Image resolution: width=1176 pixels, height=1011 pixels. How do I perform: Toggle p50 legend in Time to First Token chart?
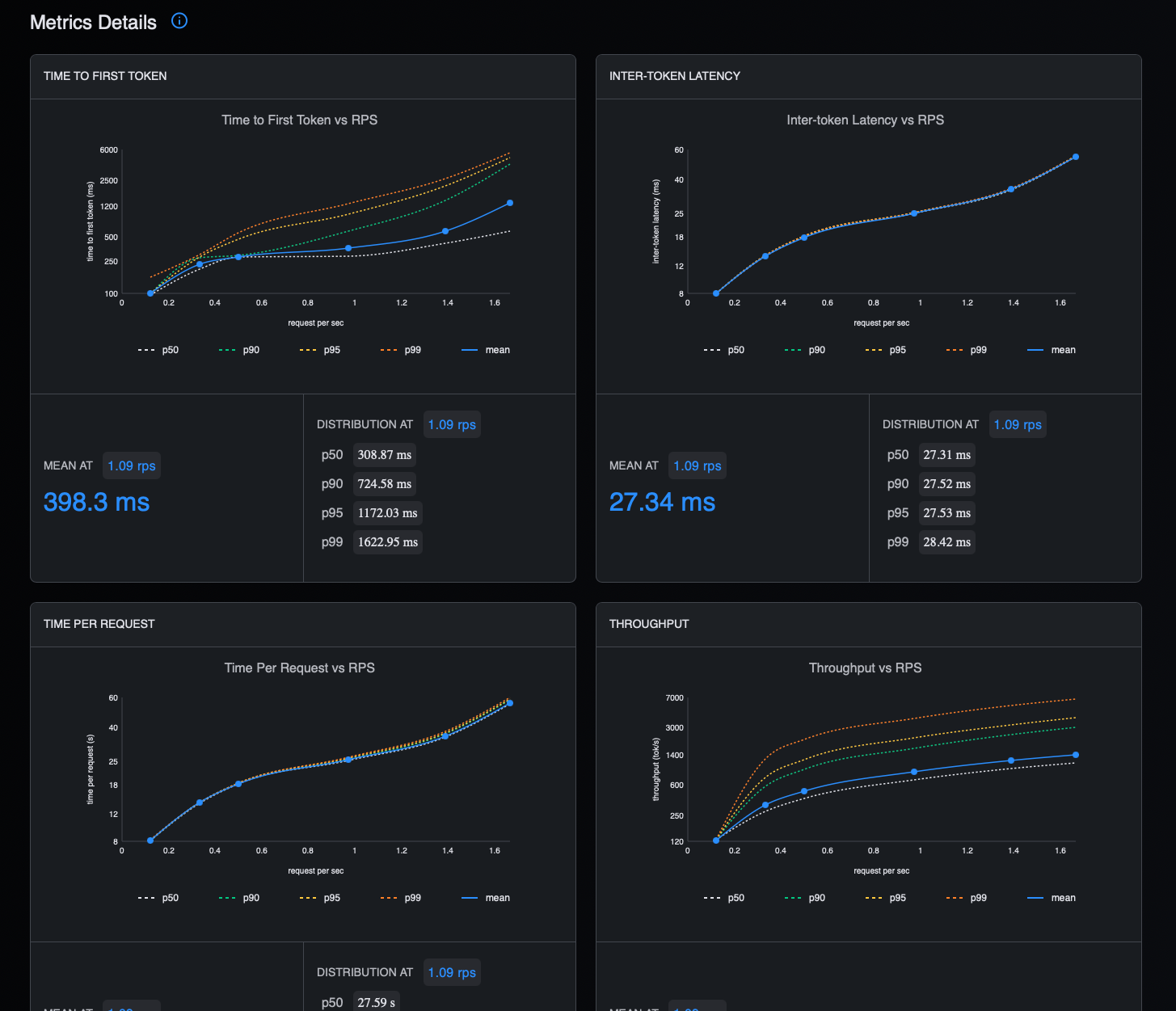point(158,350)
